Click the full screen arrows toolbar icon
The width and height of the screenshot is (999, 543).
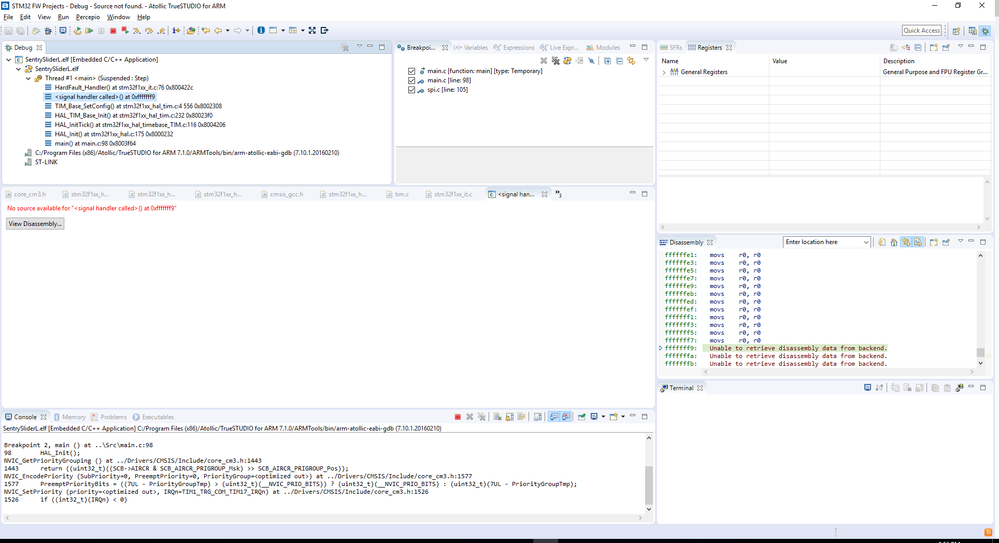(312, 31)
